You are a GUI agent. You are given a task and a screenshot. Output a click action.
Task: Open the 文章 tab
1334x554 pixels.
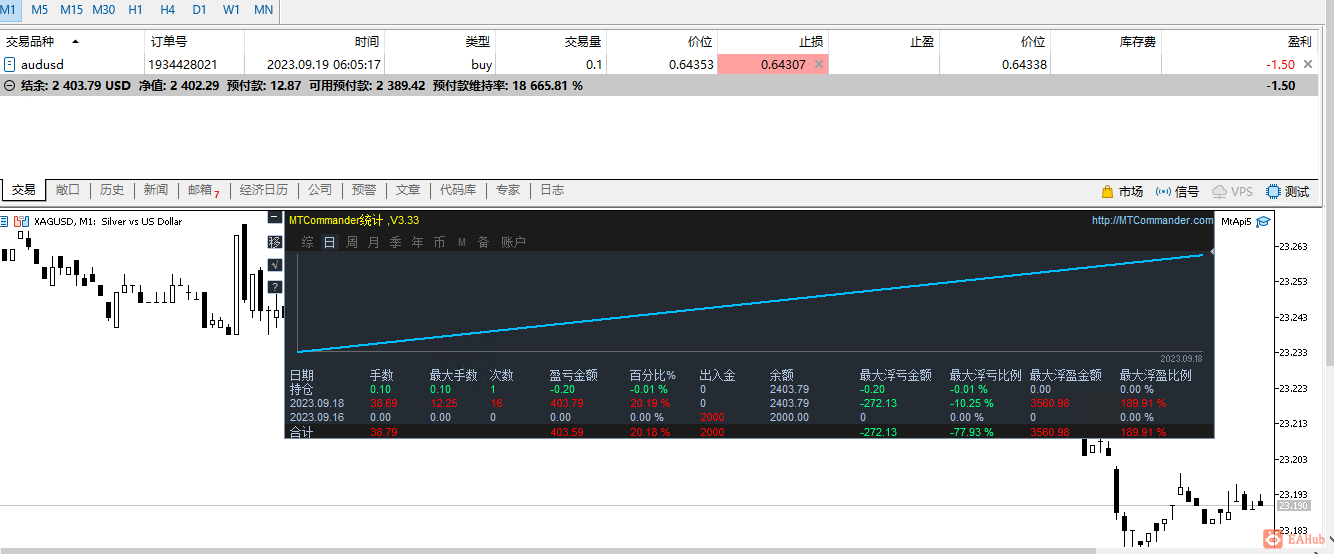[408, 190]
